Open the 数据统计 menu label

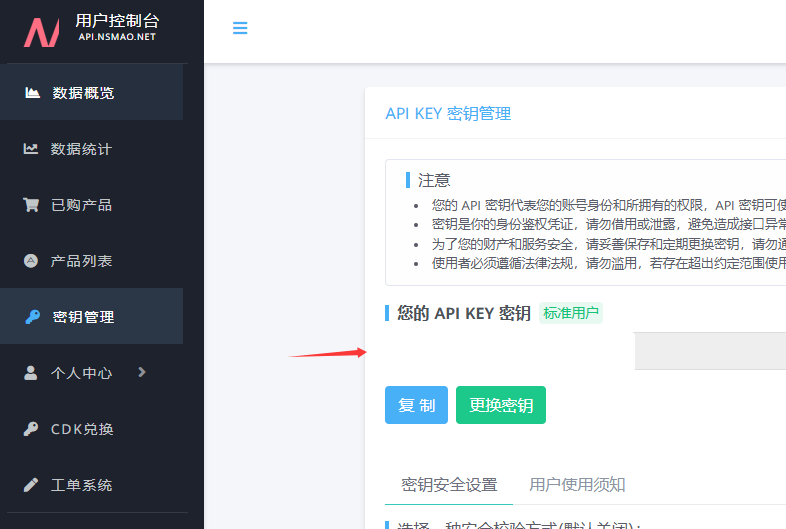pos(82,149)
